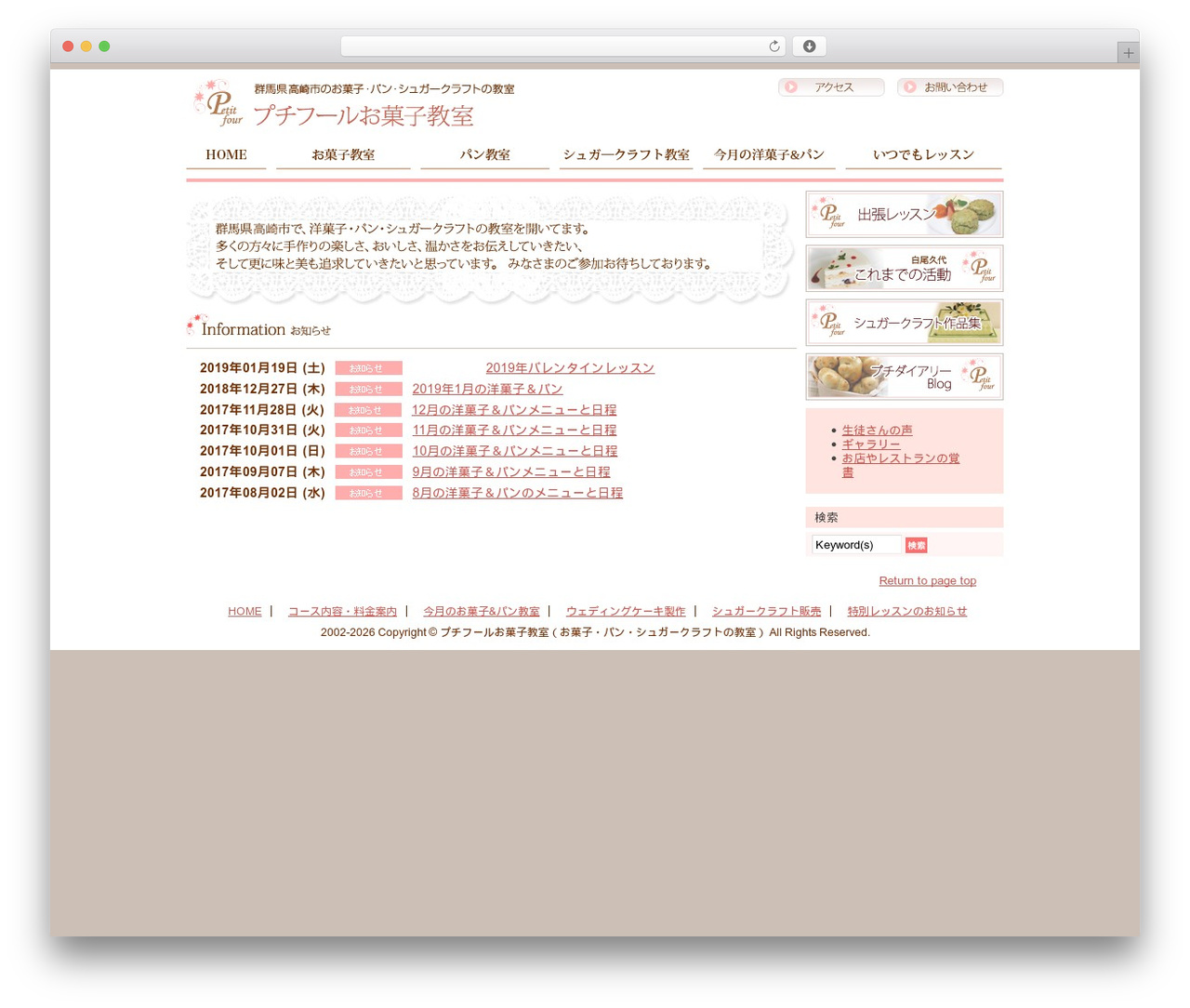Select シュガークラフト教室 in navigation

(626, 155)
